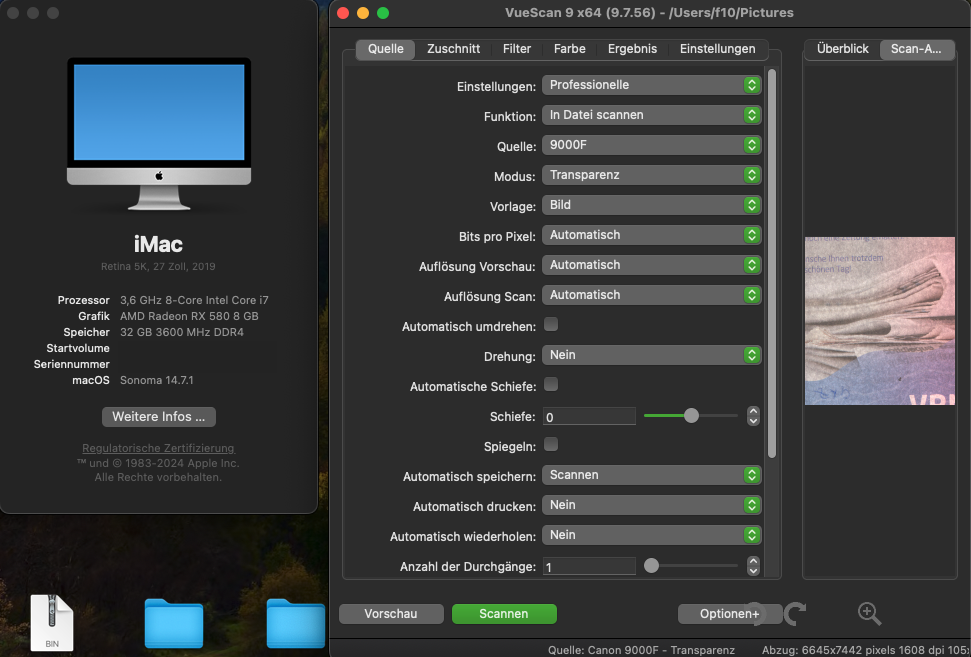Click the Schiefe stepper arrows
This screenshot has height=657, width=971.
coord(753,416)
